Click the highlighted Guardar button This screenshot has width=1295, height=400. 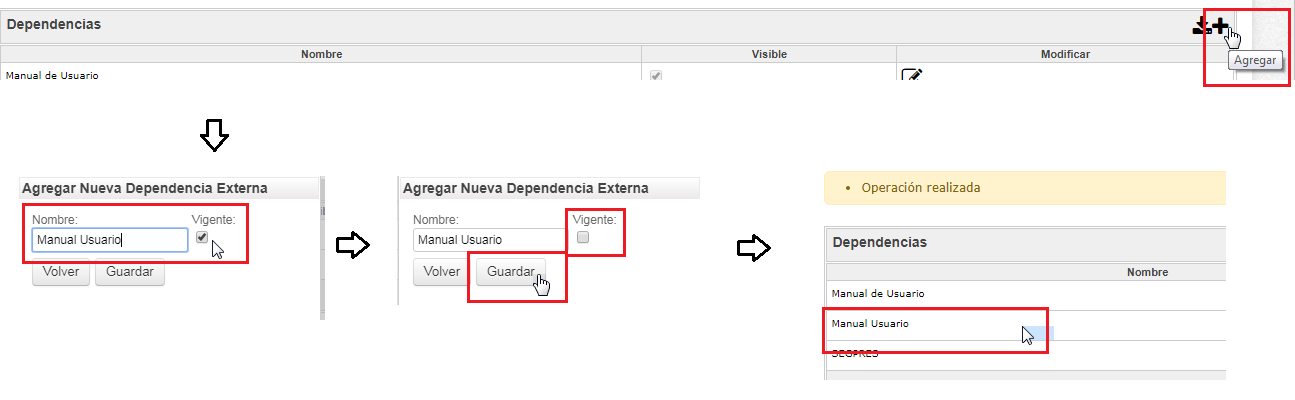pyautogui.click(x=510, y=271)
